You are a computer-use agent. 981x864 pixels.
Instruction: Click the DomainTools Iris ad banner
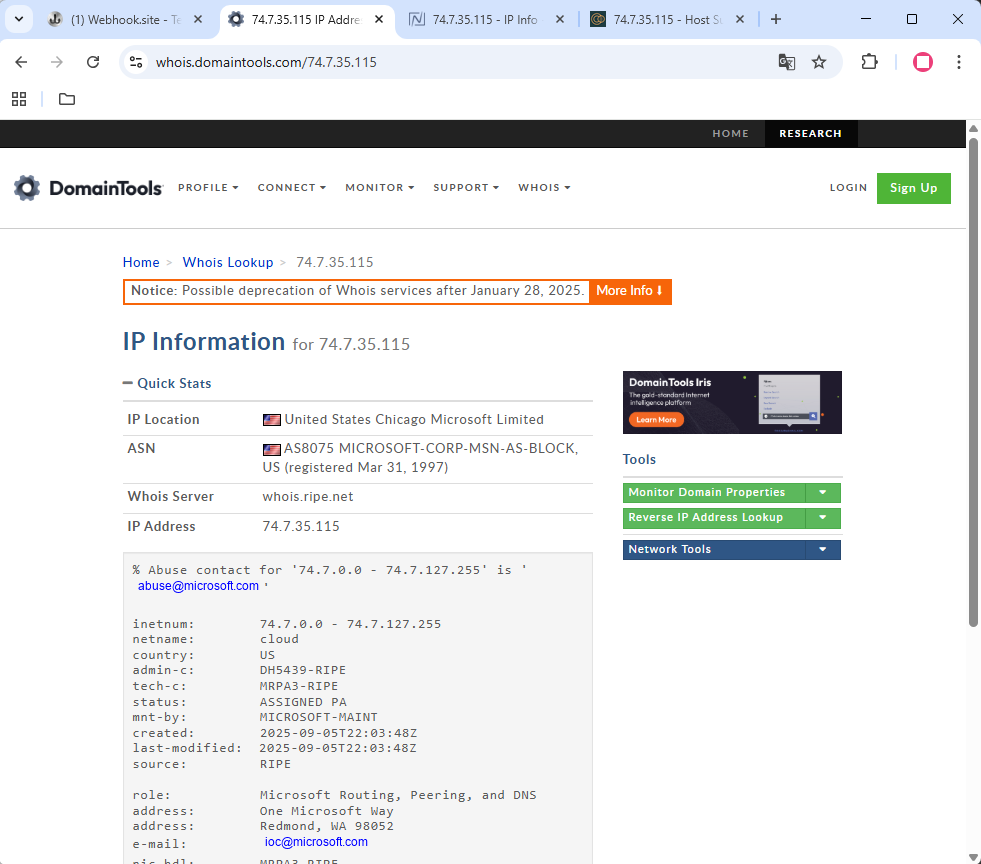(x=732, y=402)
